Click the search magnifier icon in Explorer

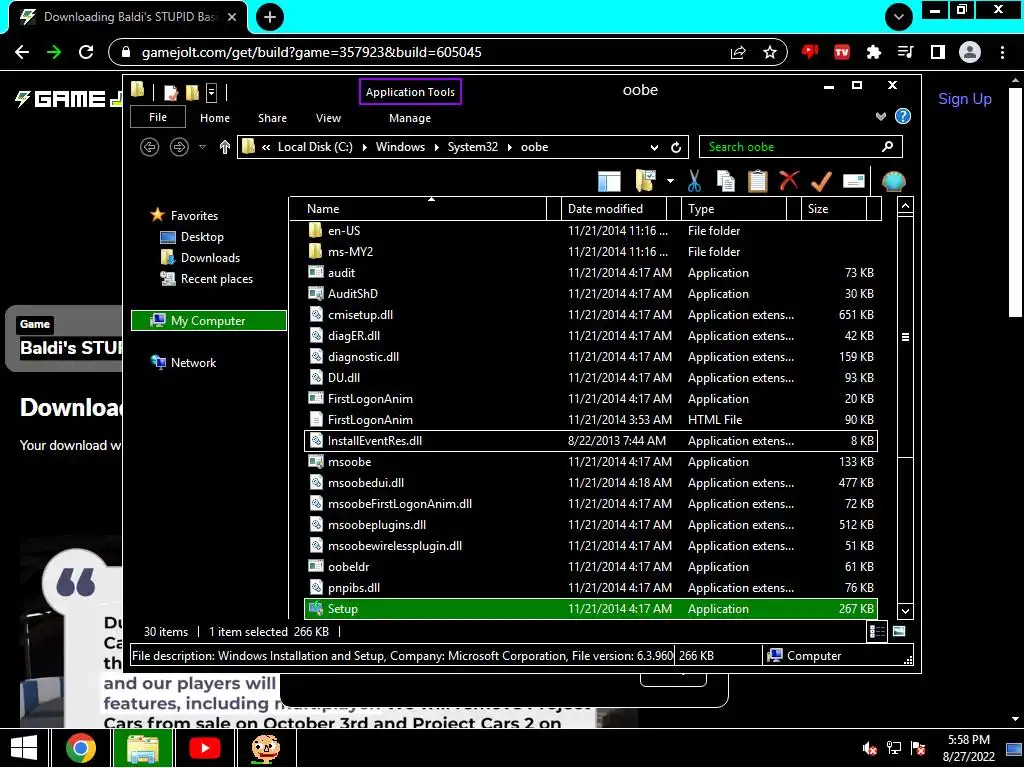888,146
